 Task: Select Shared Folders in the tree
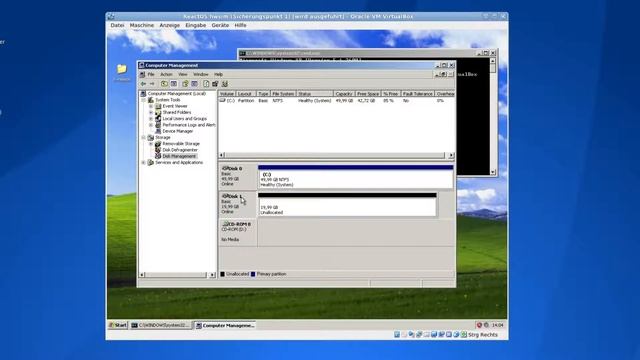pos(177,112)
